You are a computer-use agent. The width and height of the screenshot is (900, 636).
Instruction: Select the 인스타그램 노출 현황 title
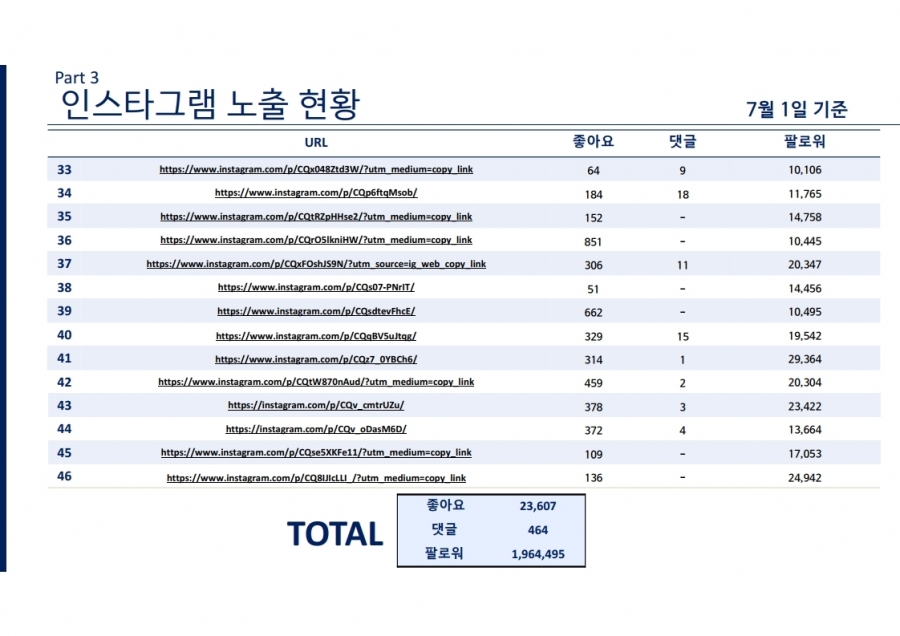tap(210, 104)
